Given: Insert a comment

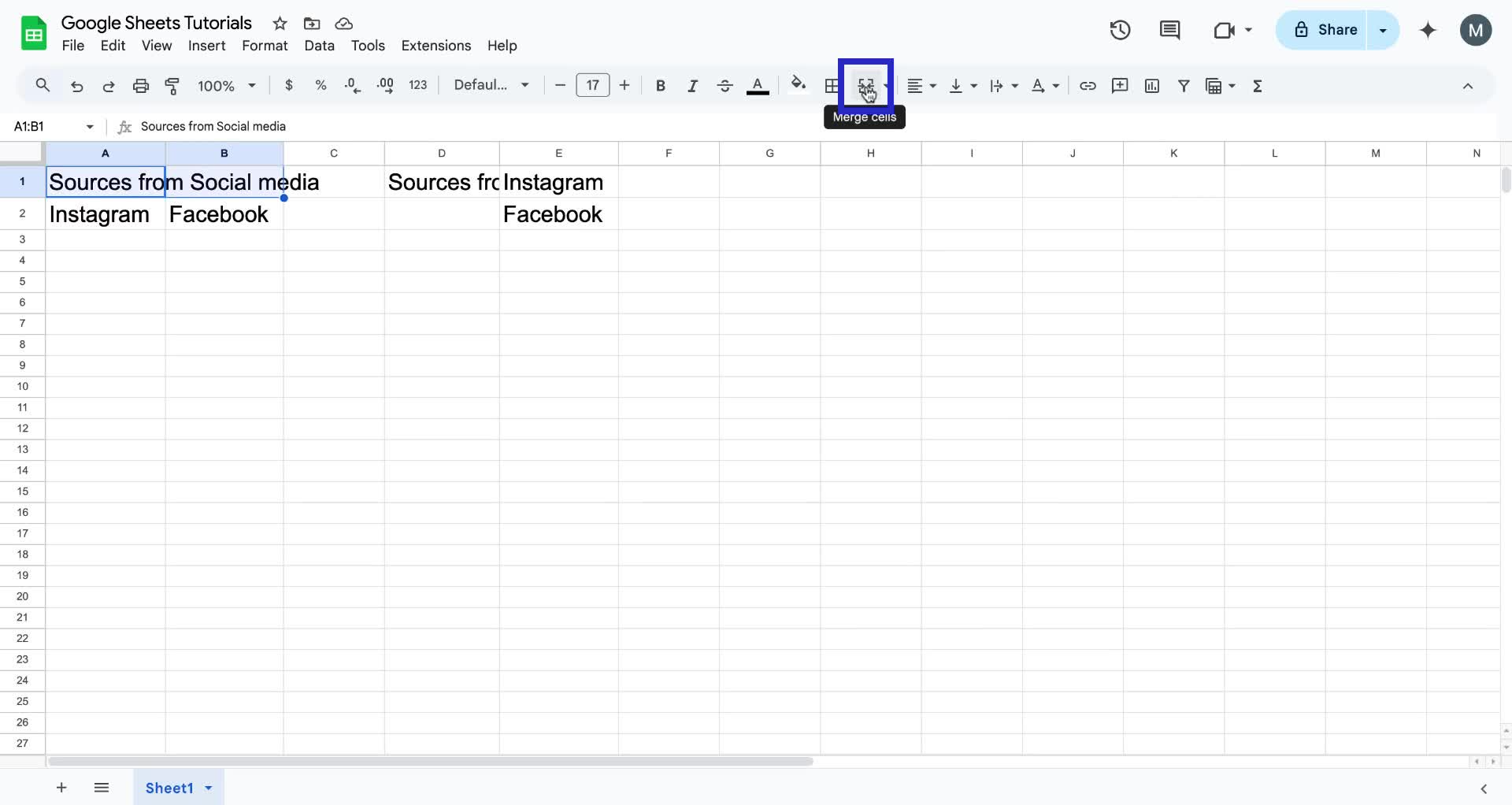Looking at the screenshot, I should [1120, 85].
